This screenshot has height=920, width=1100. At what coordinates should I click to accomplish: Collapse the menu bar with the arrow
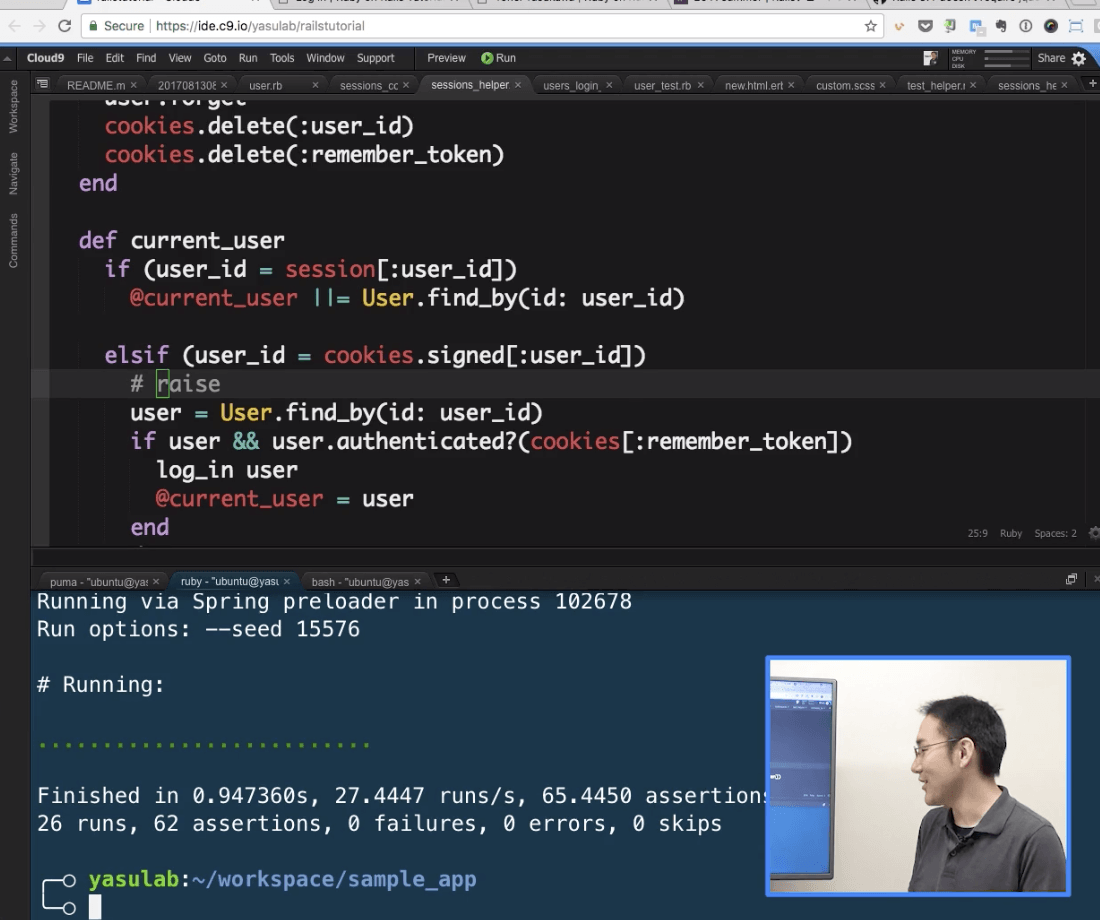tap(7, 58)
